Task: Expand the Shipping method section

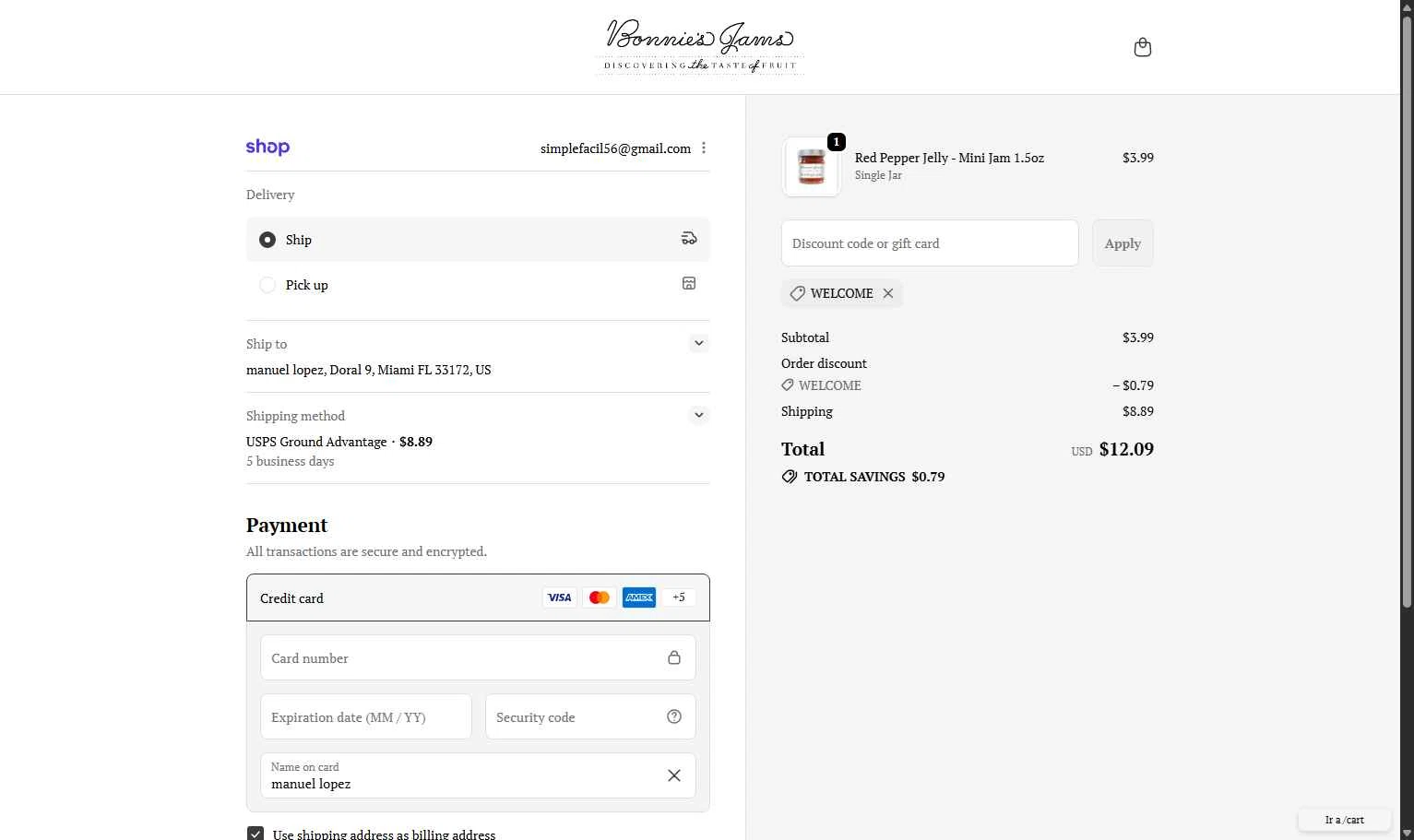Action: [698, 415]
